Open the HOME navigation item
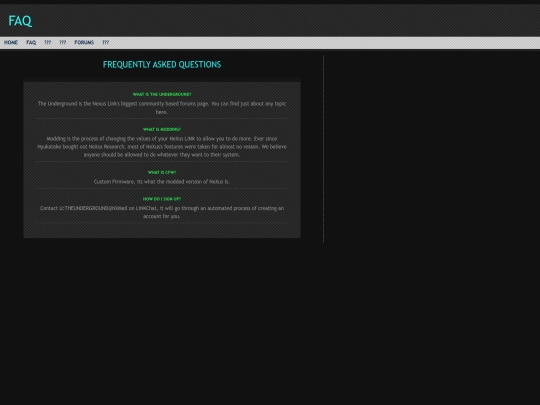The image size is (540, 405). coord(11,42)
